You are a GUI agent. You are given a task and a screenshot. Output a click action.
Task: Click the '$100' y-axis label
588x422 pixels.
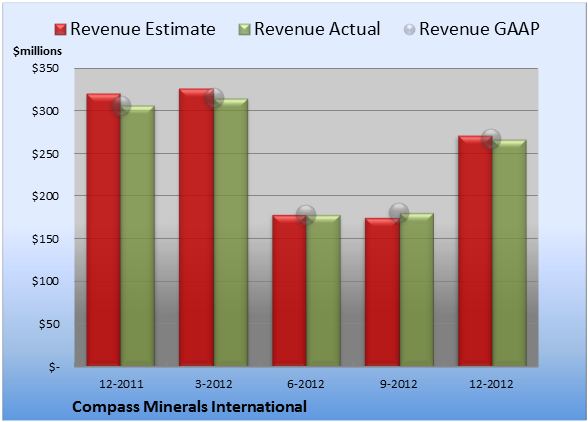[45, 281]
